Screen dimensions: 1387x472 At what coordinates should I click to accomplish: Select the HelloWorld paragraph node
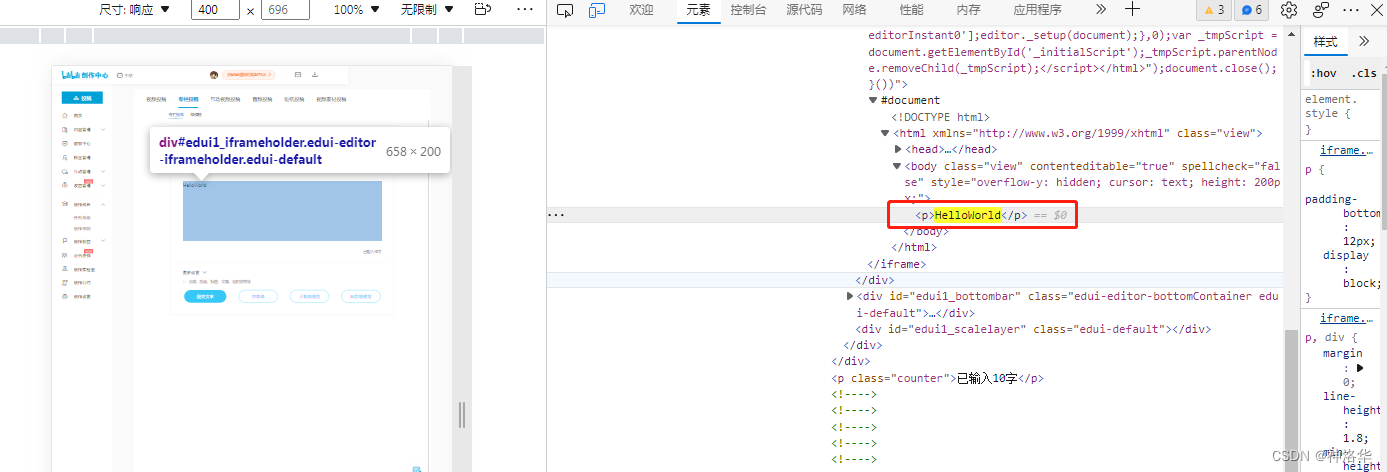point(971,215)
